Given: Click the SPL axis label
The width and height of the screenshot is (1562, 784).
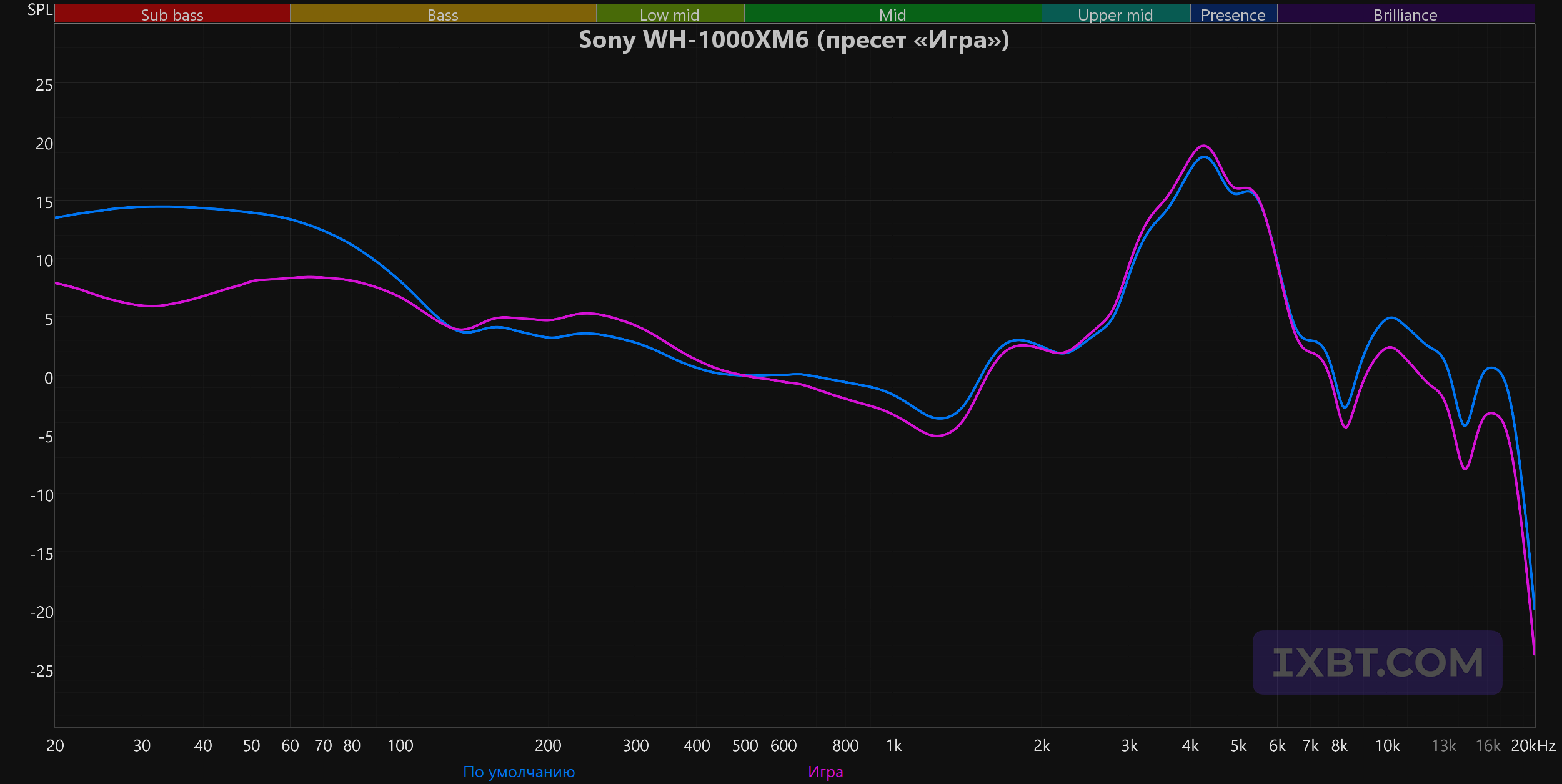Looking at the screenshot, I should [40, 10].
